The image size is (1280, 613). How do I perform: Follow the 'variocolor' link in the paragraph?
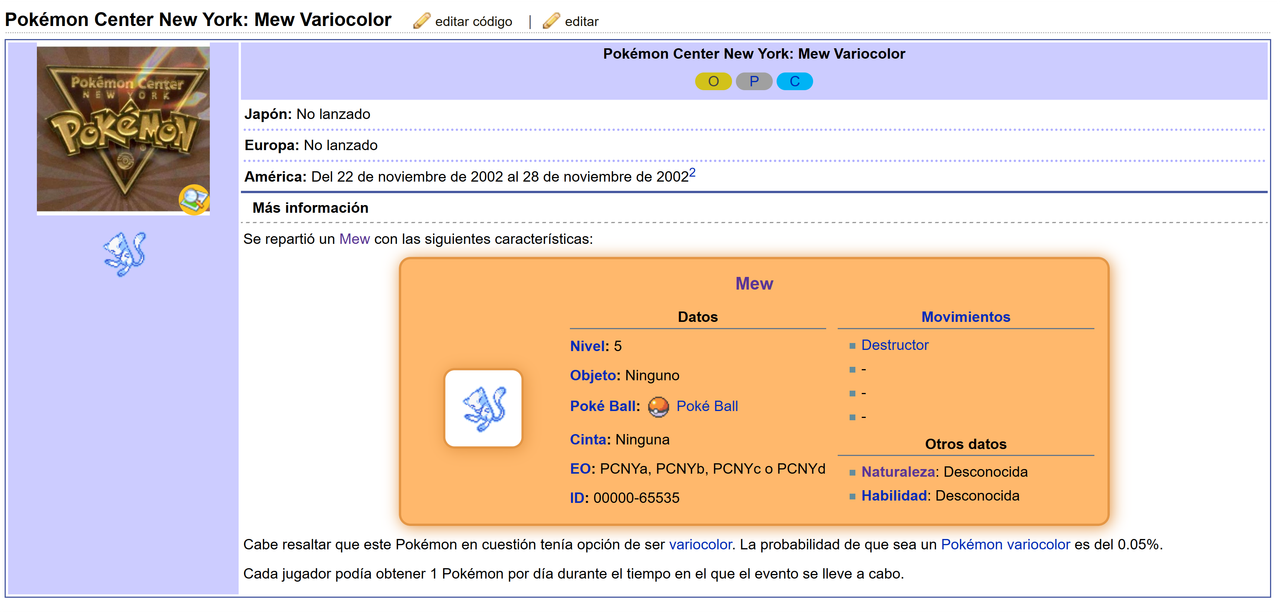coord(701,545)
